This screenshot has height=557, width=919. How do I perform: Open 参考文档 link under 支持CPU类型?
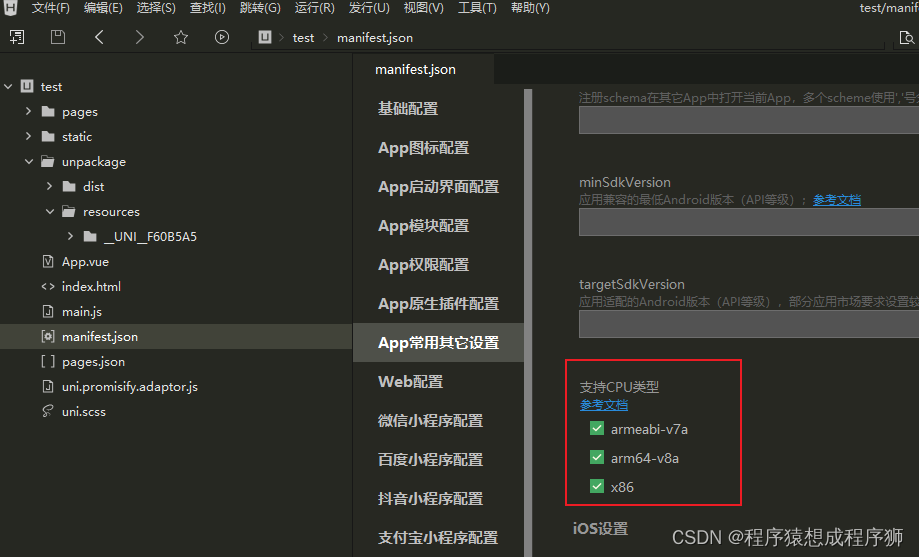pos(604,405)
